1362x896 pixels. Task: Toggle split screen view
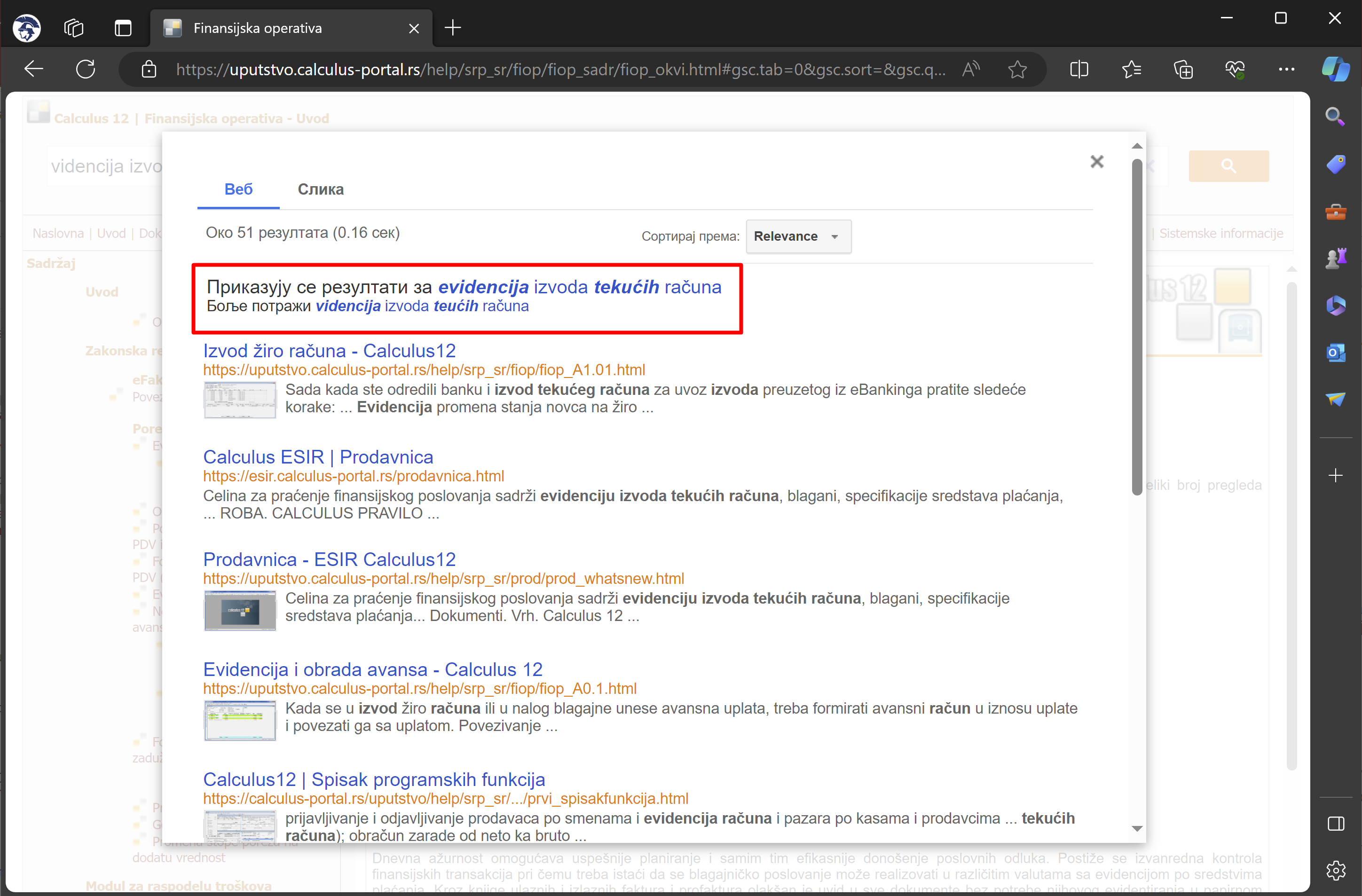pyautogui.click(x=1079, y=70)
